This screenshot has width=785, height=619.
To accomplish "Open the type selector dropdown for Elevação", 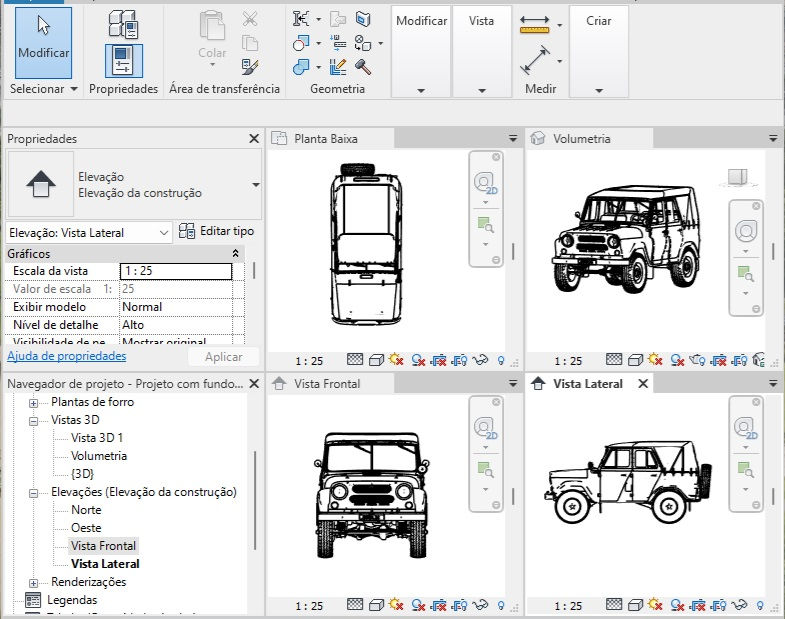I will [256, 185].
